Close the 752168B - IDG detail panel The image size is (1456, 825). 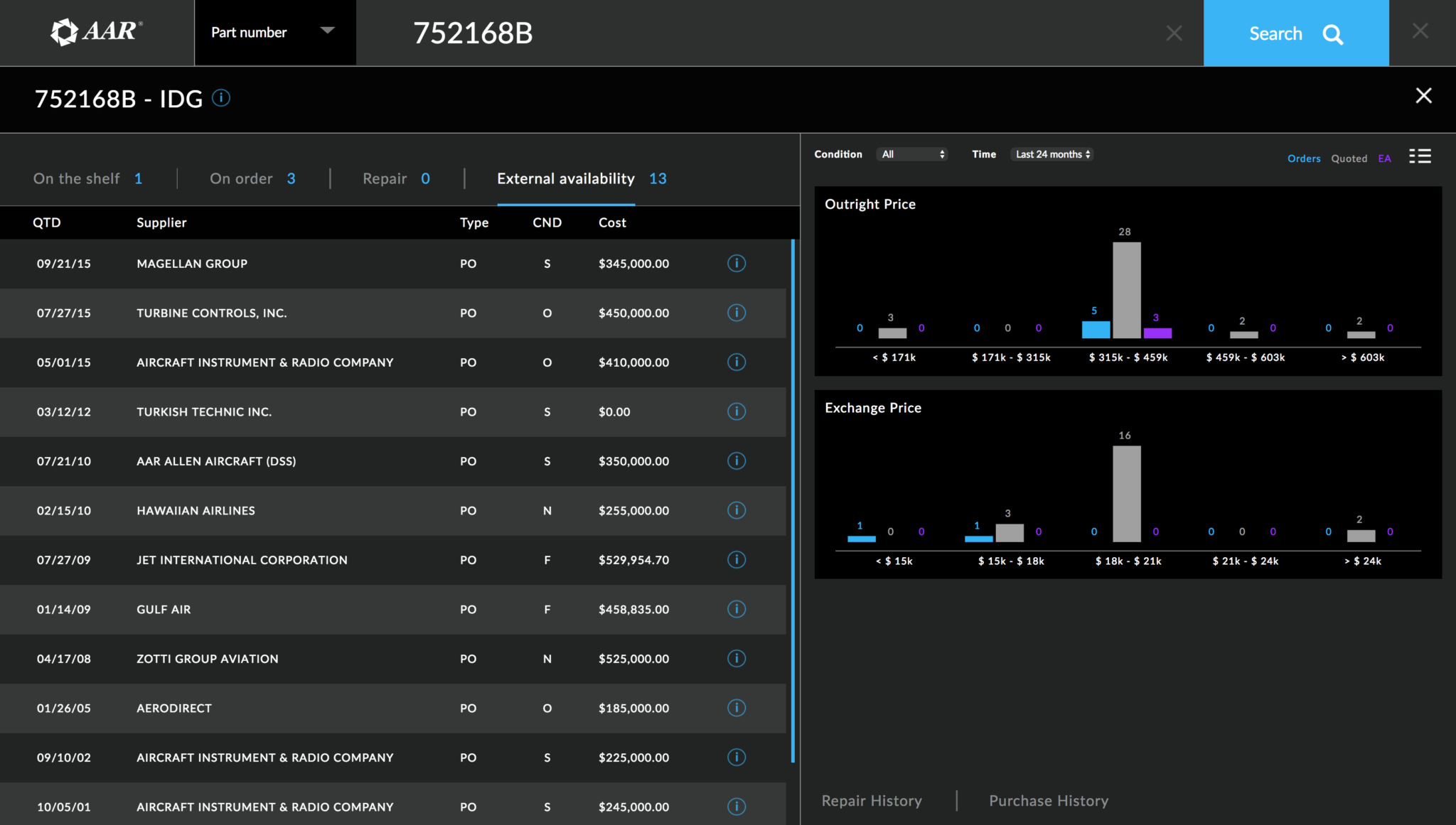coord(1423,96)
